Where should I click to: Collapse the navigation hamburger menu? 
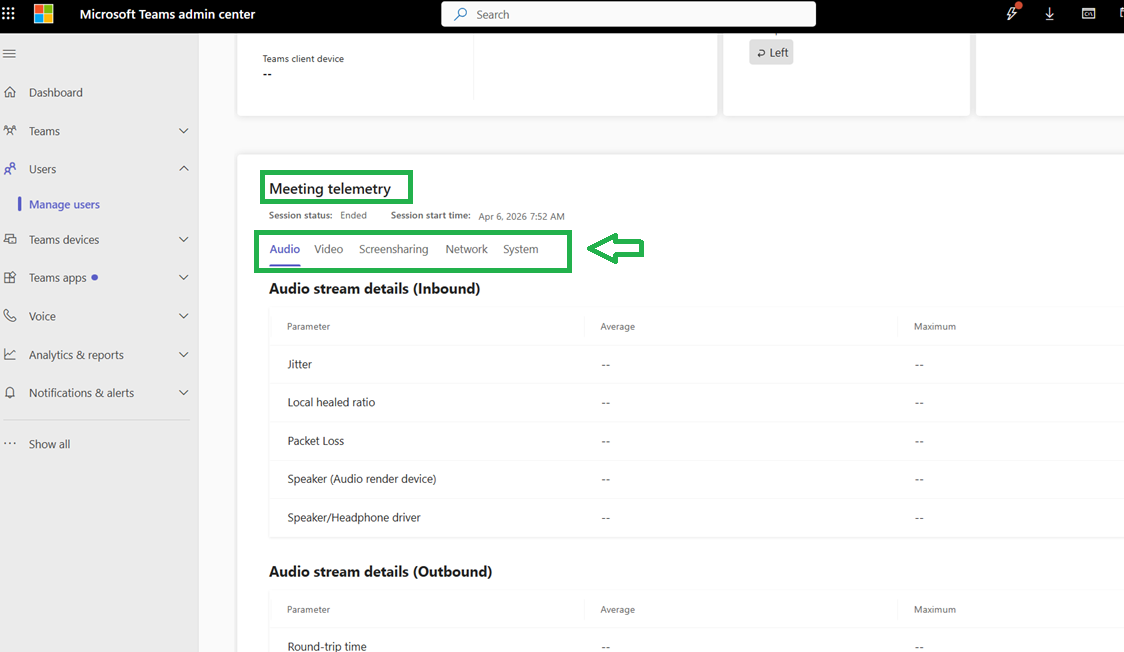click(x=9, y=54)
